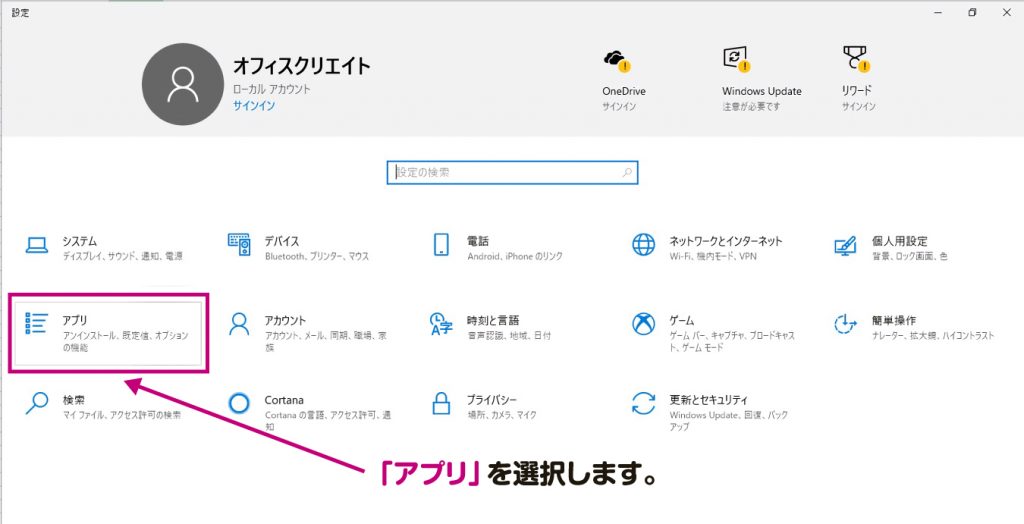
Task: Select the Cortana title text
Action: coord(284,400)
